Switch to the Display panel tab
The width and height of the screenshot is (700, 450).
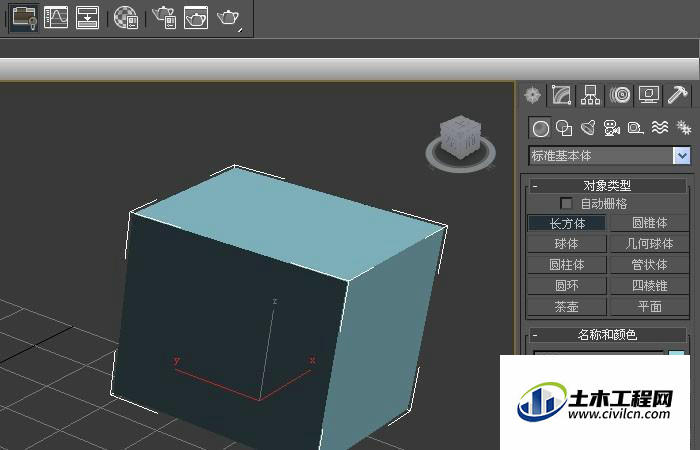[649, 95]
